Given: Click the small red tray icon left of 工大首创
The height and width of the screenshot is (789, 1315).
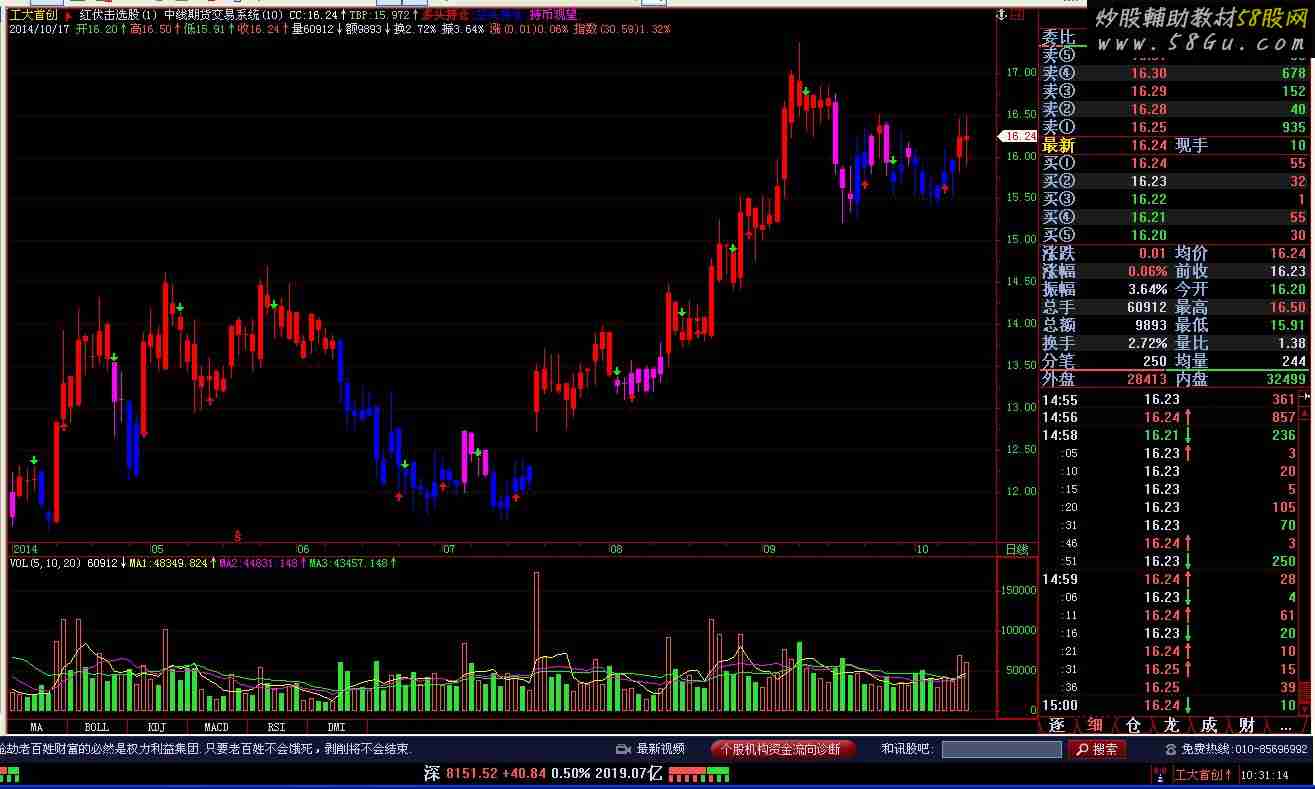Looking at the screenshot, I should (1160, 774).
